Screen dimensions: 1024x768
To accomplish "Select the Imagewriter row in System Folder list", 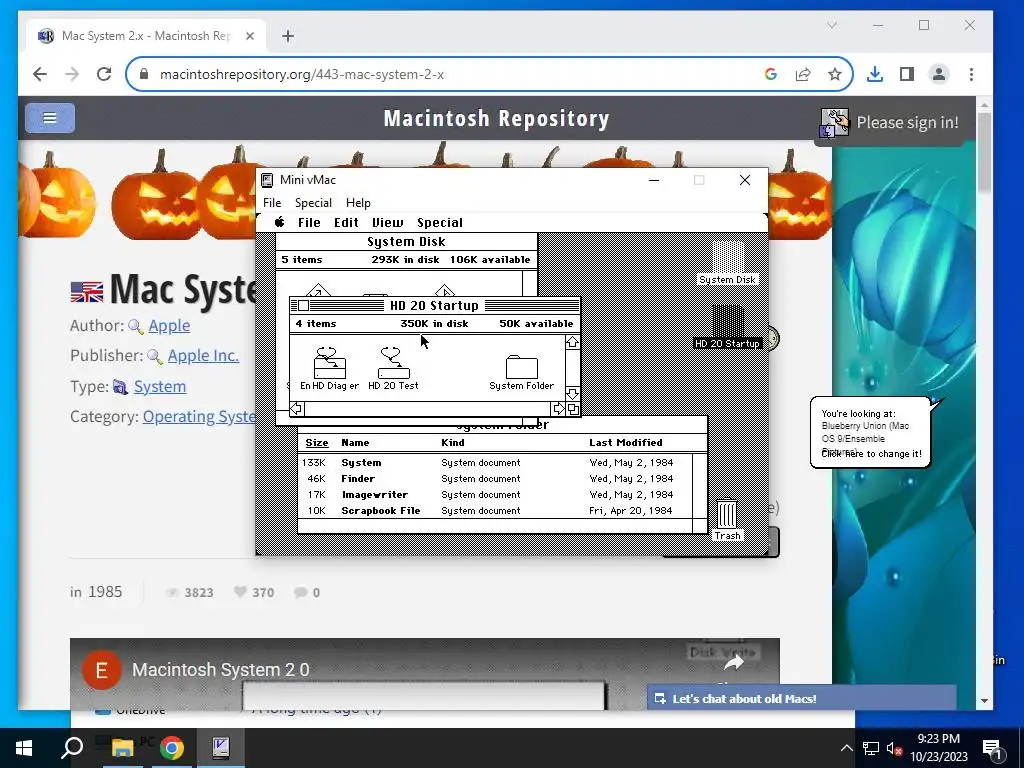I will point(495,495).
